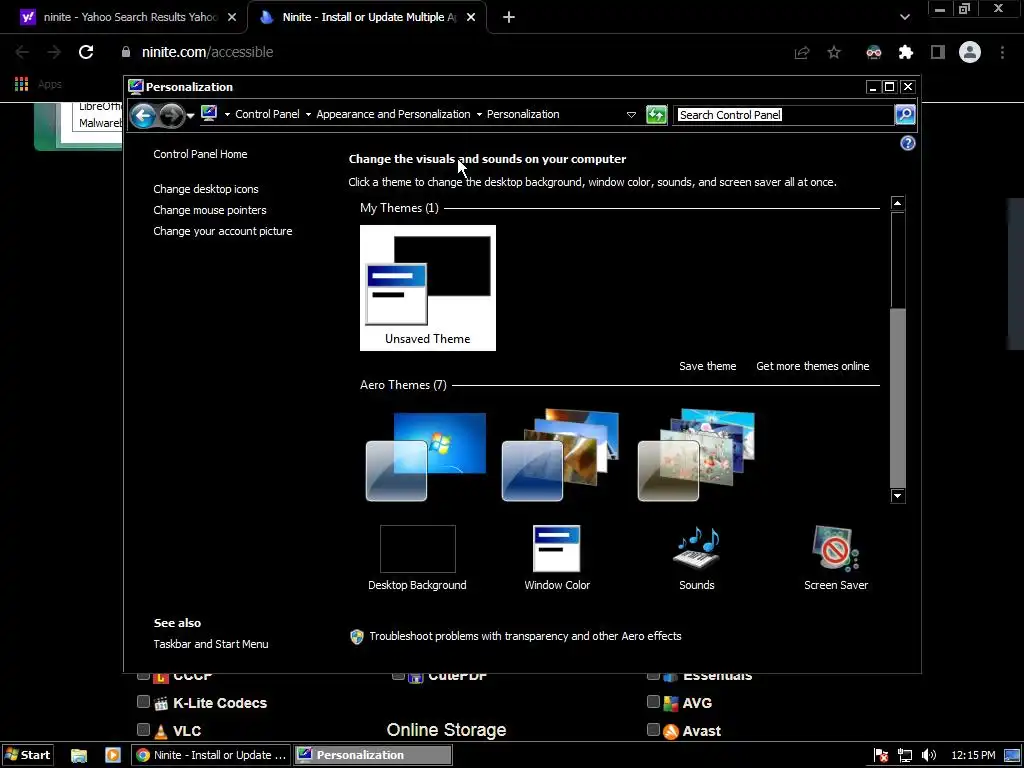Open Chrome three-dot menu
The image size is (1024, 768).
click(1002, 52)
